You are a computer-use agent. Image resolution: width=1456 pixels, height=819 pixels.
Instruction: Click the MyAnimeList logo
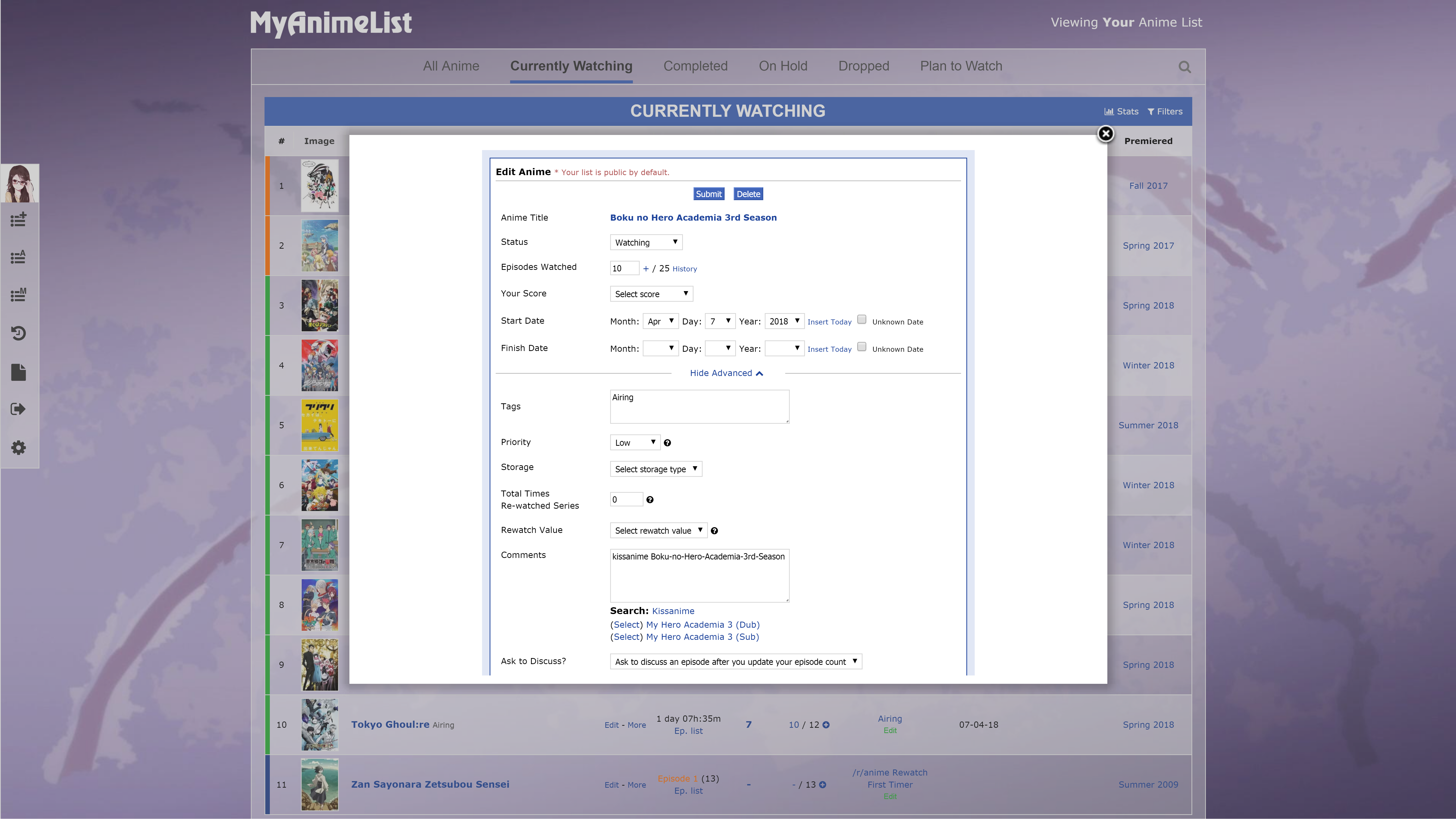click(331, 24)
